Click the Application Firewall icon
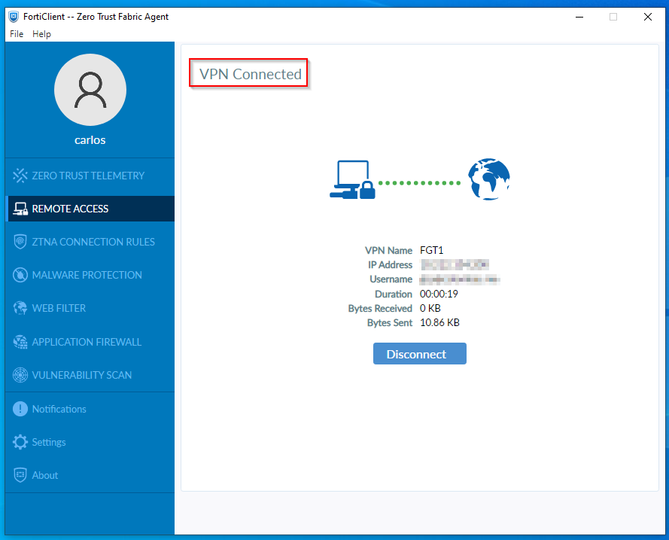 [20, 342]
